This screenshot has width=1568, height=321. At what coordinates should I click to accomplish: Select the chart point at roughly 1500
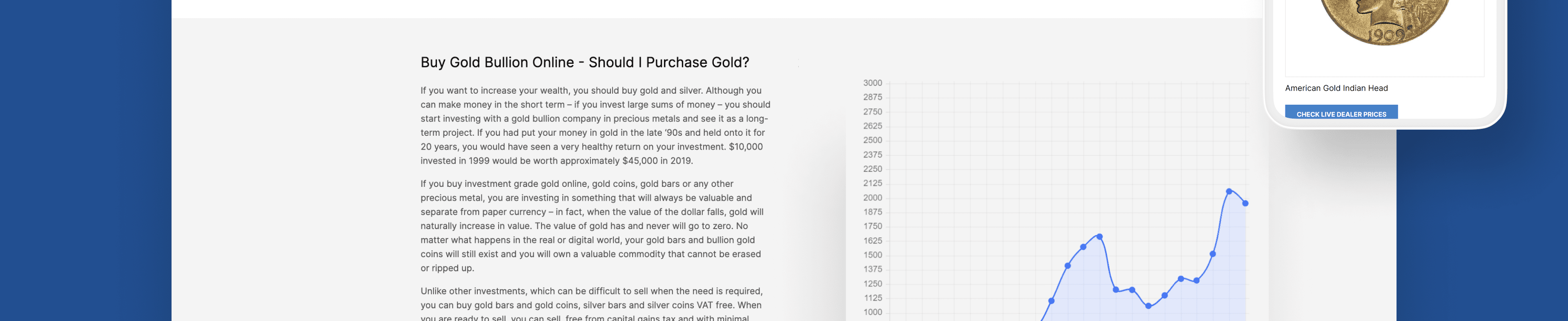click(x=1213, y=254)
